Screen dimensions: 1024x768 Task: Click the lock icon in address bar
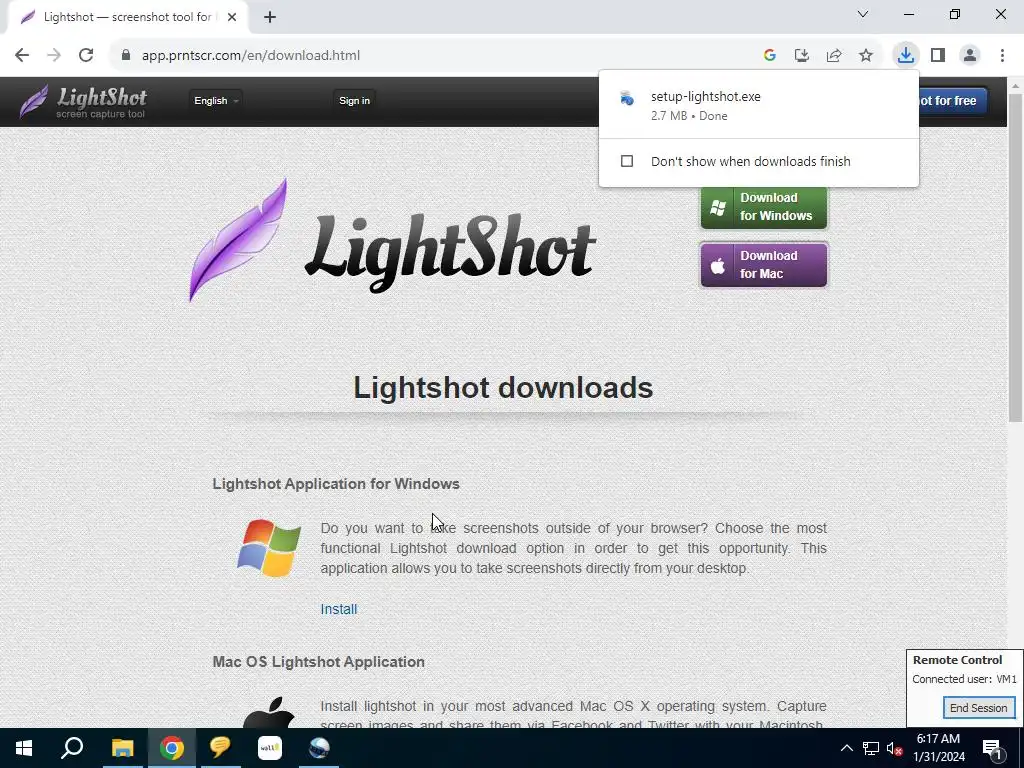125,56
